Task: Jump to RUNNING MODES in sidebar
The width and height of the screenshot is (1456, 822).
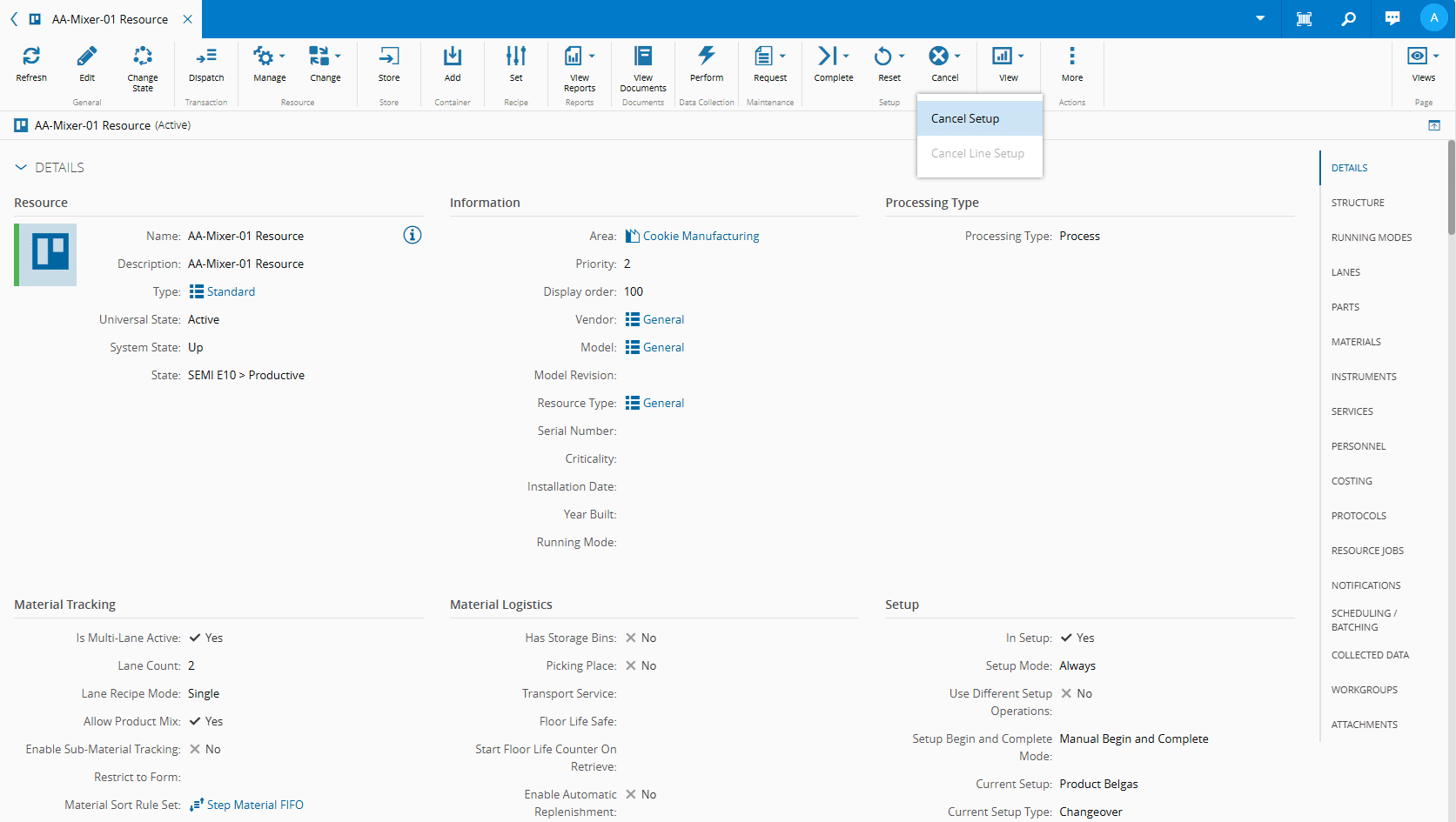Action: click(x=1372, y=237)
